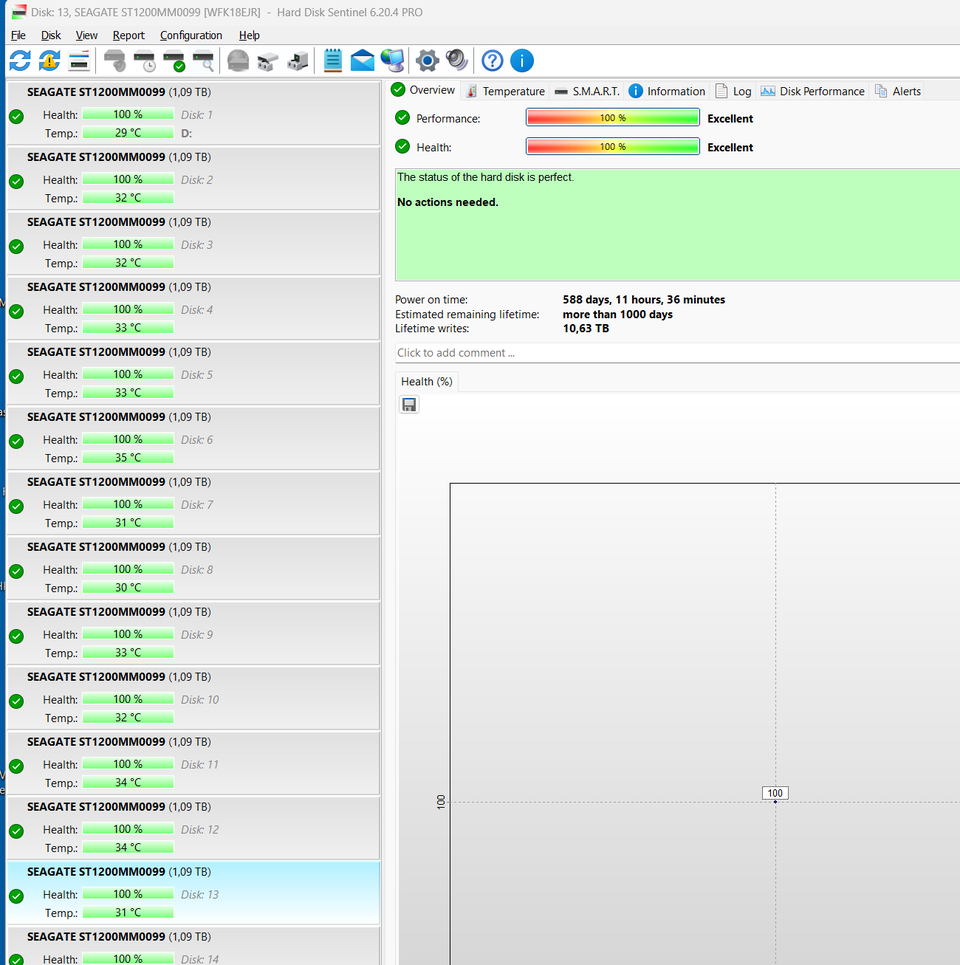Click the green check icon beside Performance

402,118
